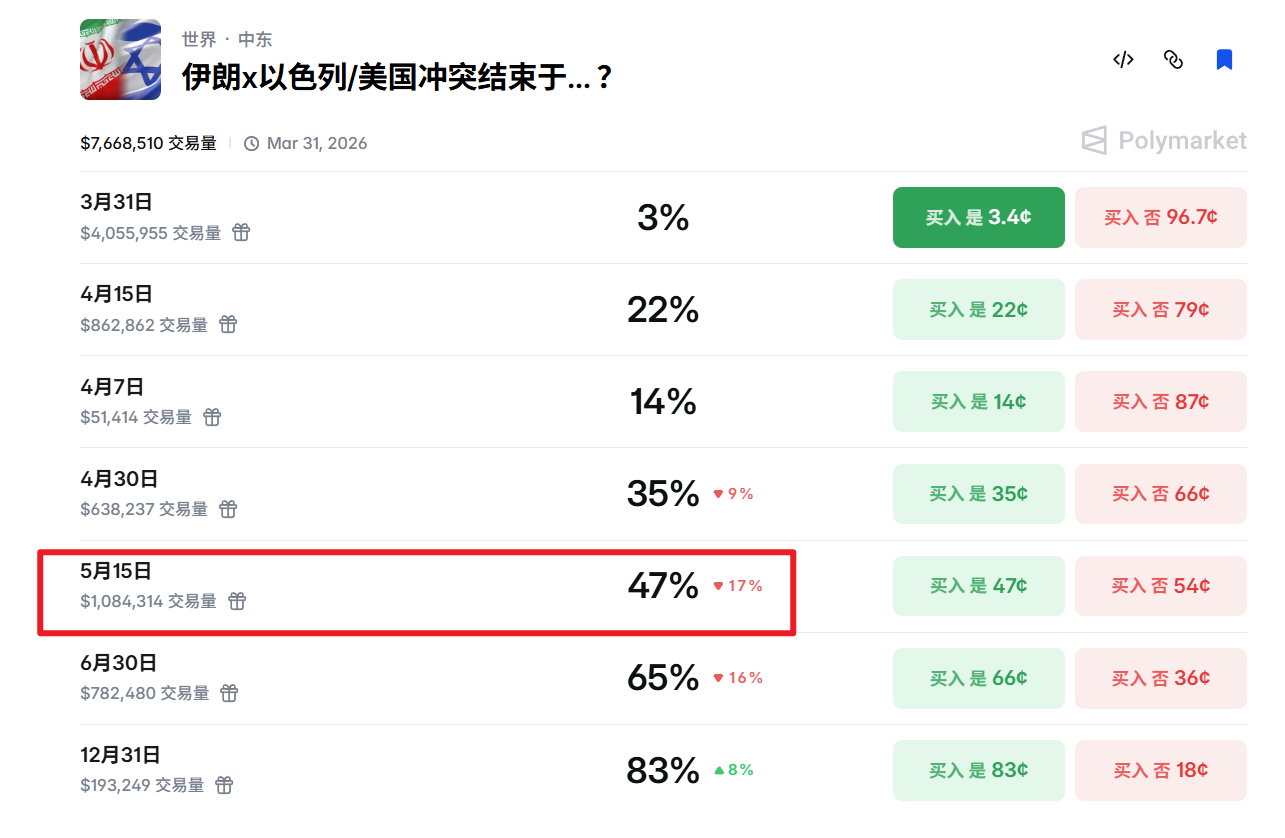Screen dimensions: 1285x838
Task: Expand the 6月30日 outcome row
Action: (x=119, y=663)
